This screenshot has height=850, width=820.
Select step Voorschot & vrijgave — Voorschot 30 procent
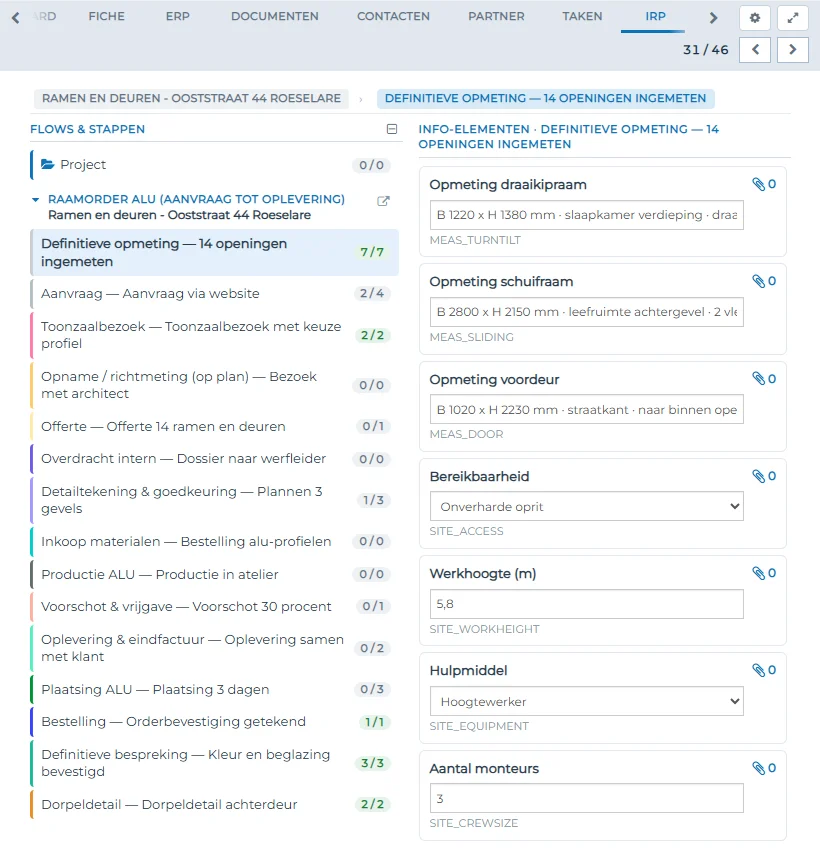coord(214,607)
